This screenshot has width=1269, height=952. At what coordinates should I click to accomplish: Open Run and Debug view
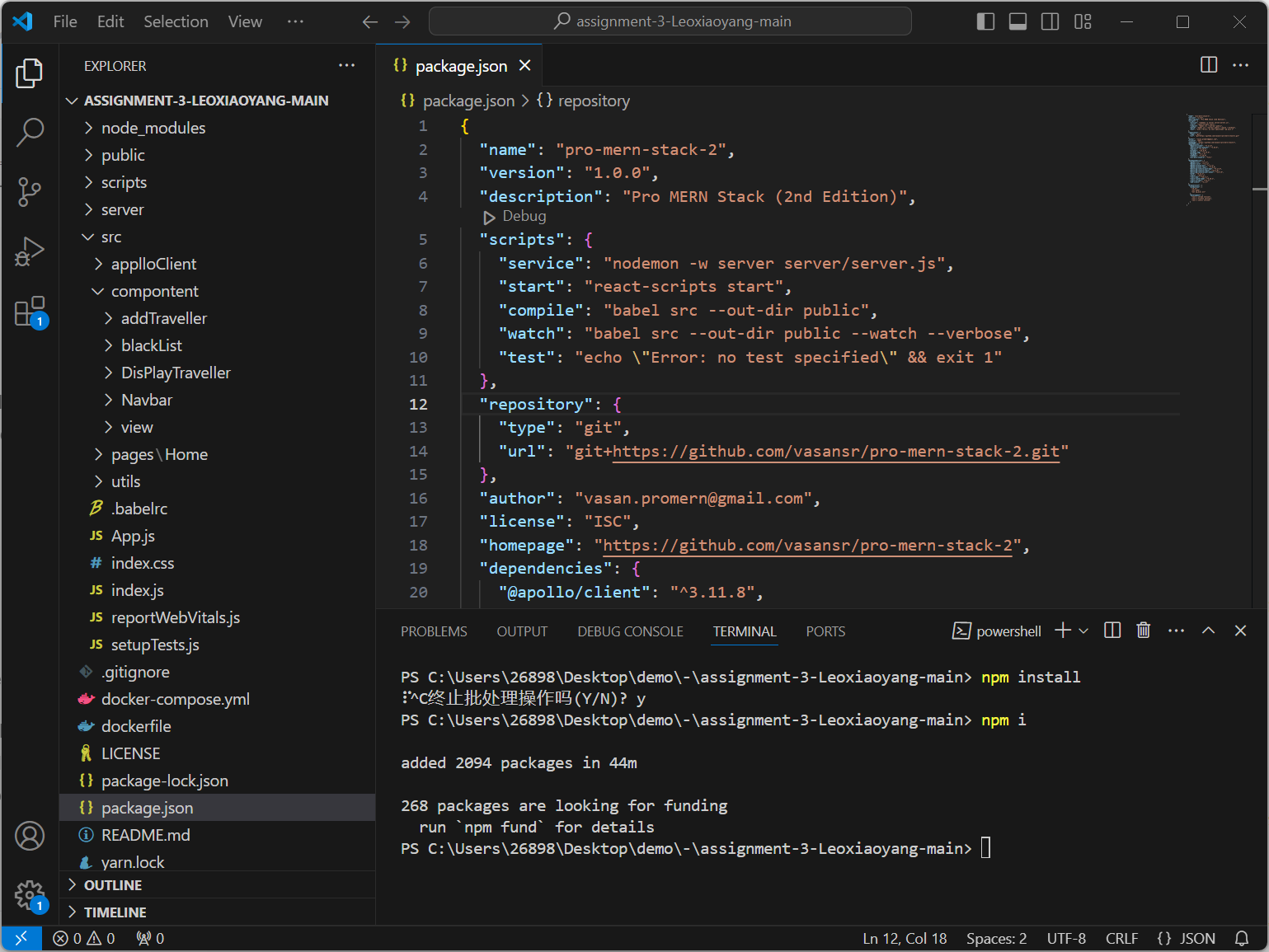pyautogui.click(x=30, y=251)
